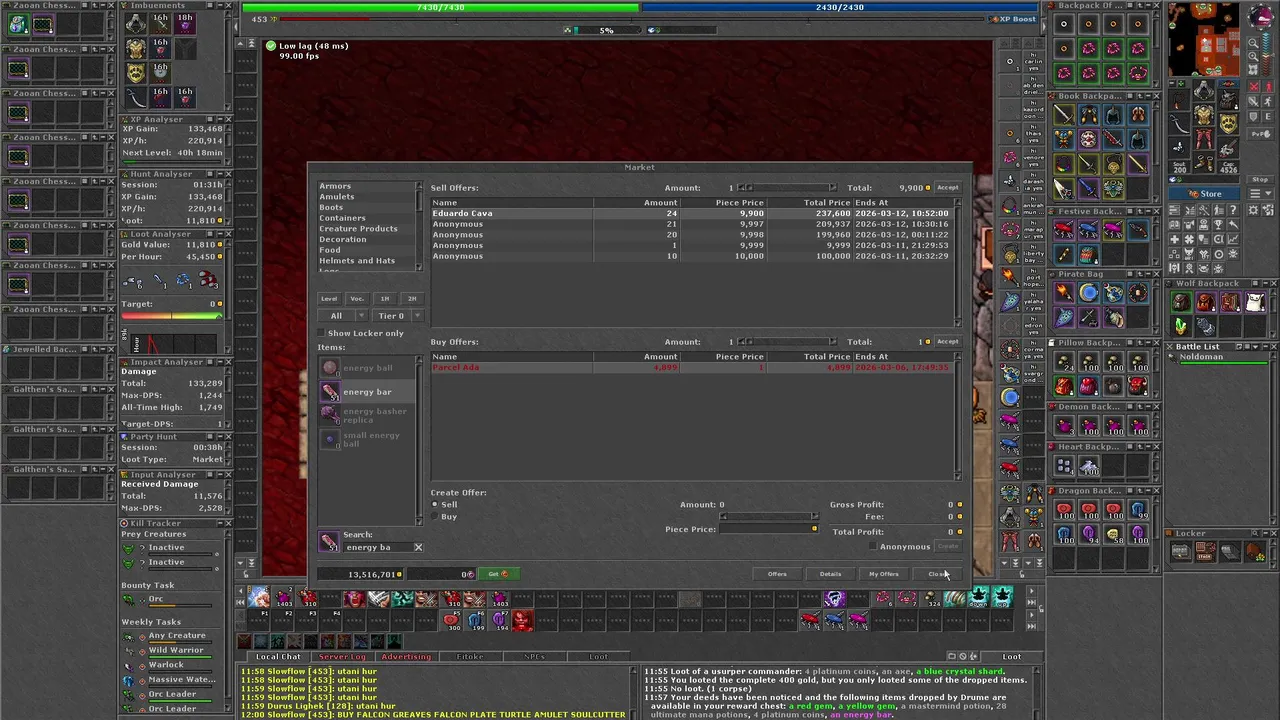Close the Kill Tracker panel
Viewport: 1280px width, 720px height.
point(228,523)
